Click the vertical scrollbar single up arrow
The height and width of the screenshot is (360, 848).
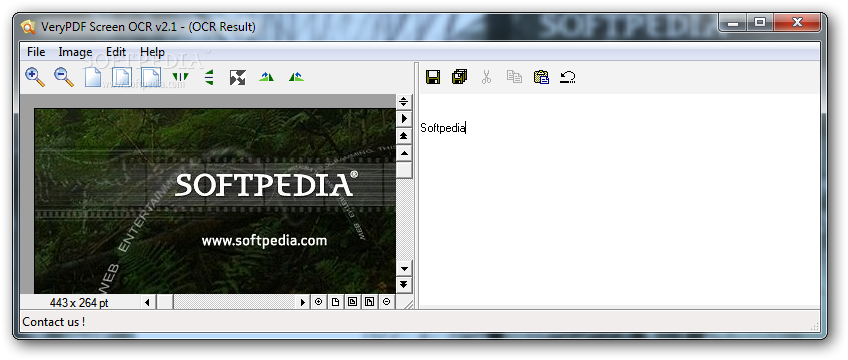pos(404,153)
